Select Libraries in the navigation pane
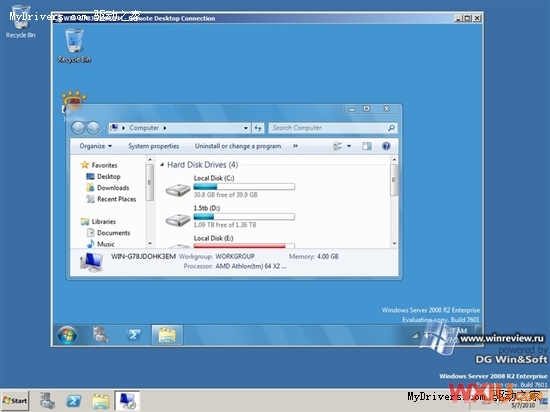The image size is (550, 412). [98, 221]
